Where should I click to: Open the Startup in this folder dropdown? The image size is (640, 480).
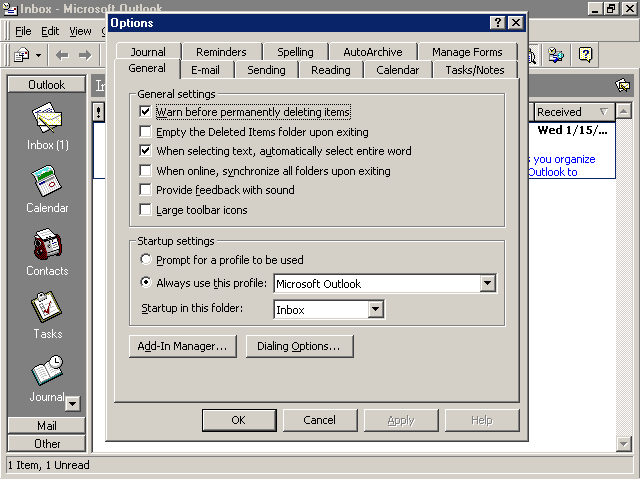(376, 309)
